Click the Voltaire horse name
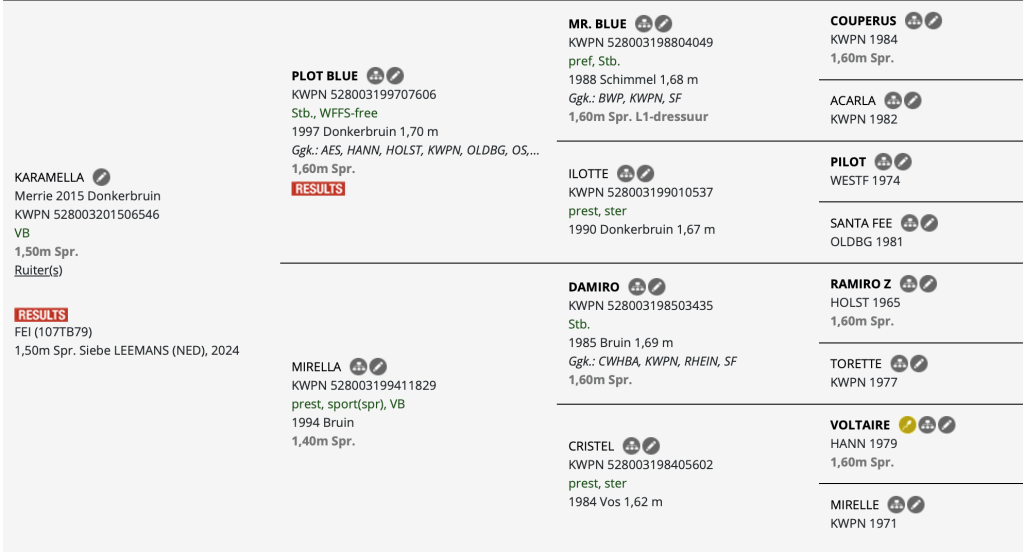Viewport: 1024px width, 552px height. coord(860,425)
